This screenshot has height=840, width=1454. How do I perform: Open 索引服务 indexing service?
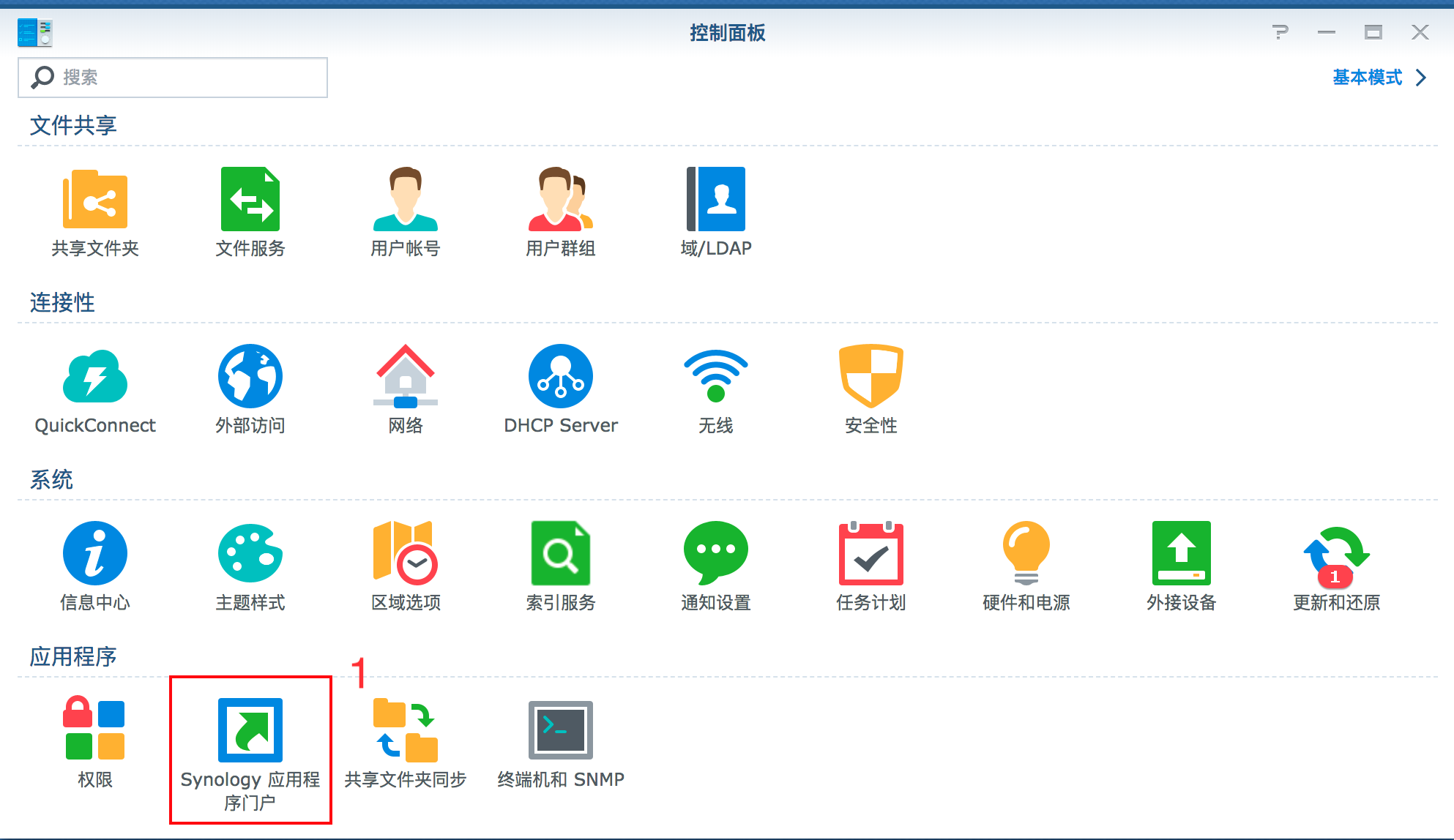click(561, 553)
